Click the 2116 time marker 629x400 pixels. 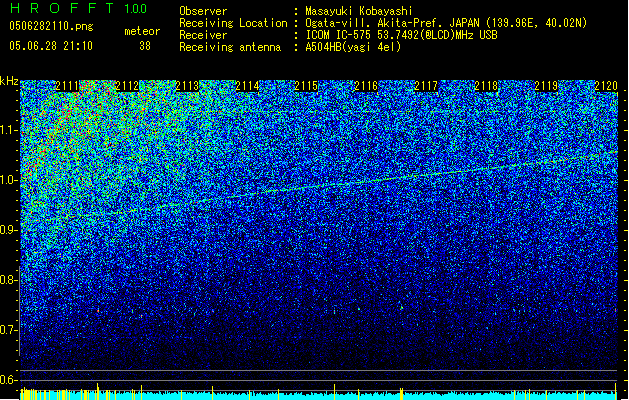click(366, 86)
